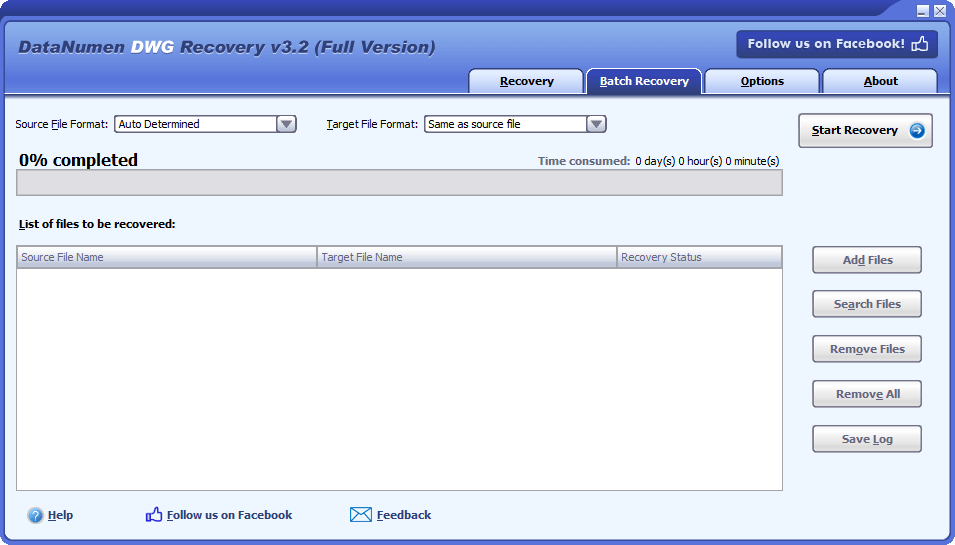Choose Search Files button
Image resolution: width=955 pixels, height=545 pixels.
pos(867,304)
